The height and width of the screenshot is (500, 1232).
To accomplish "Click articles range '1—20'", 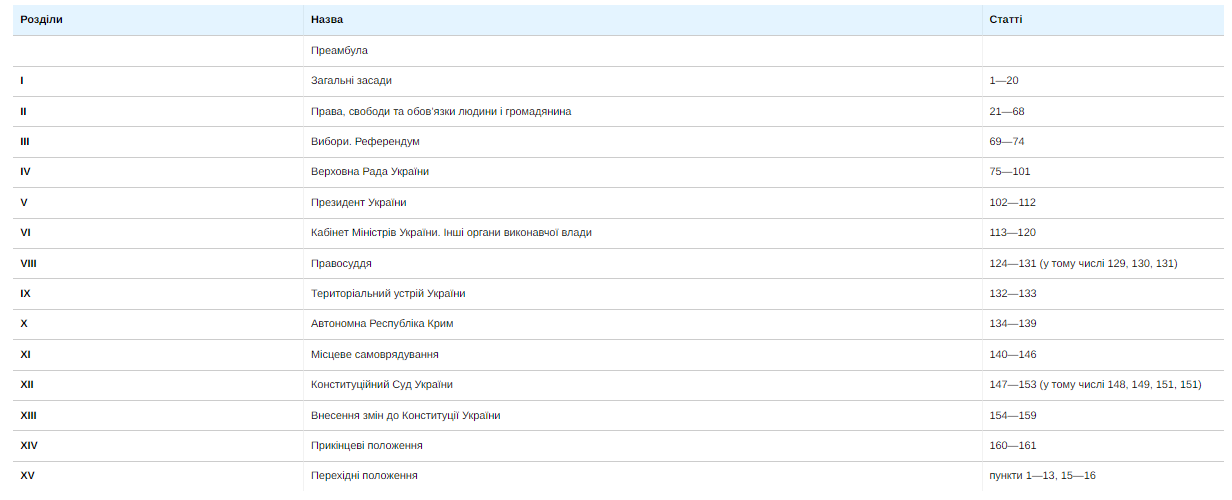I will [1004, 81].
